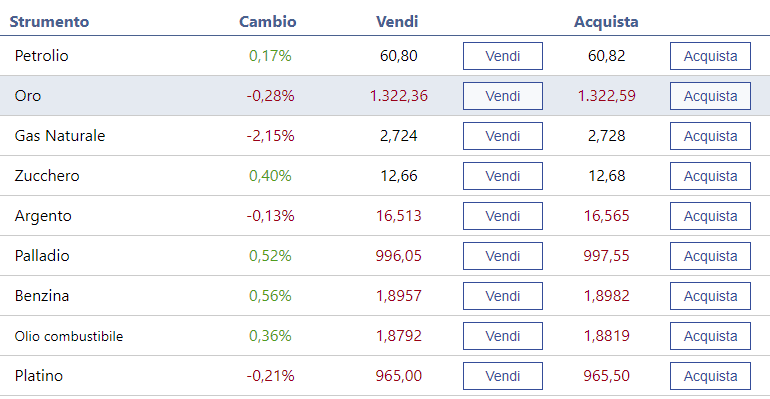770x399 pixels.
Task: Click the Vendi button for Petrolio
Action: click(x=503, y=56)
